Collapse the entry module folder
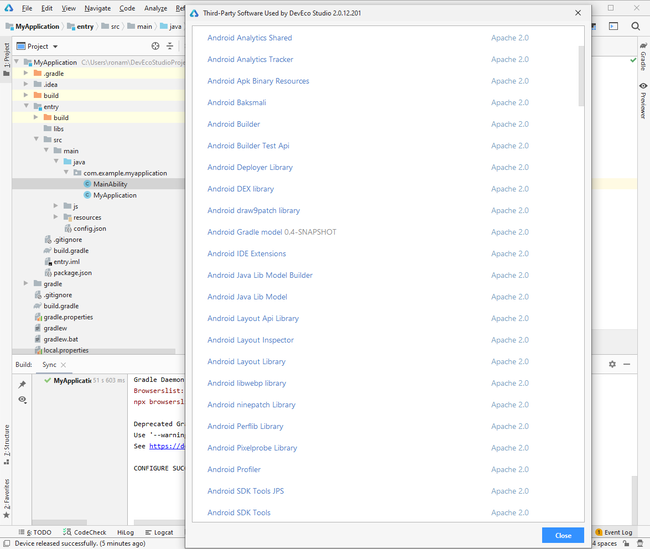The image size is (650, 549). (x=26, y=106)
